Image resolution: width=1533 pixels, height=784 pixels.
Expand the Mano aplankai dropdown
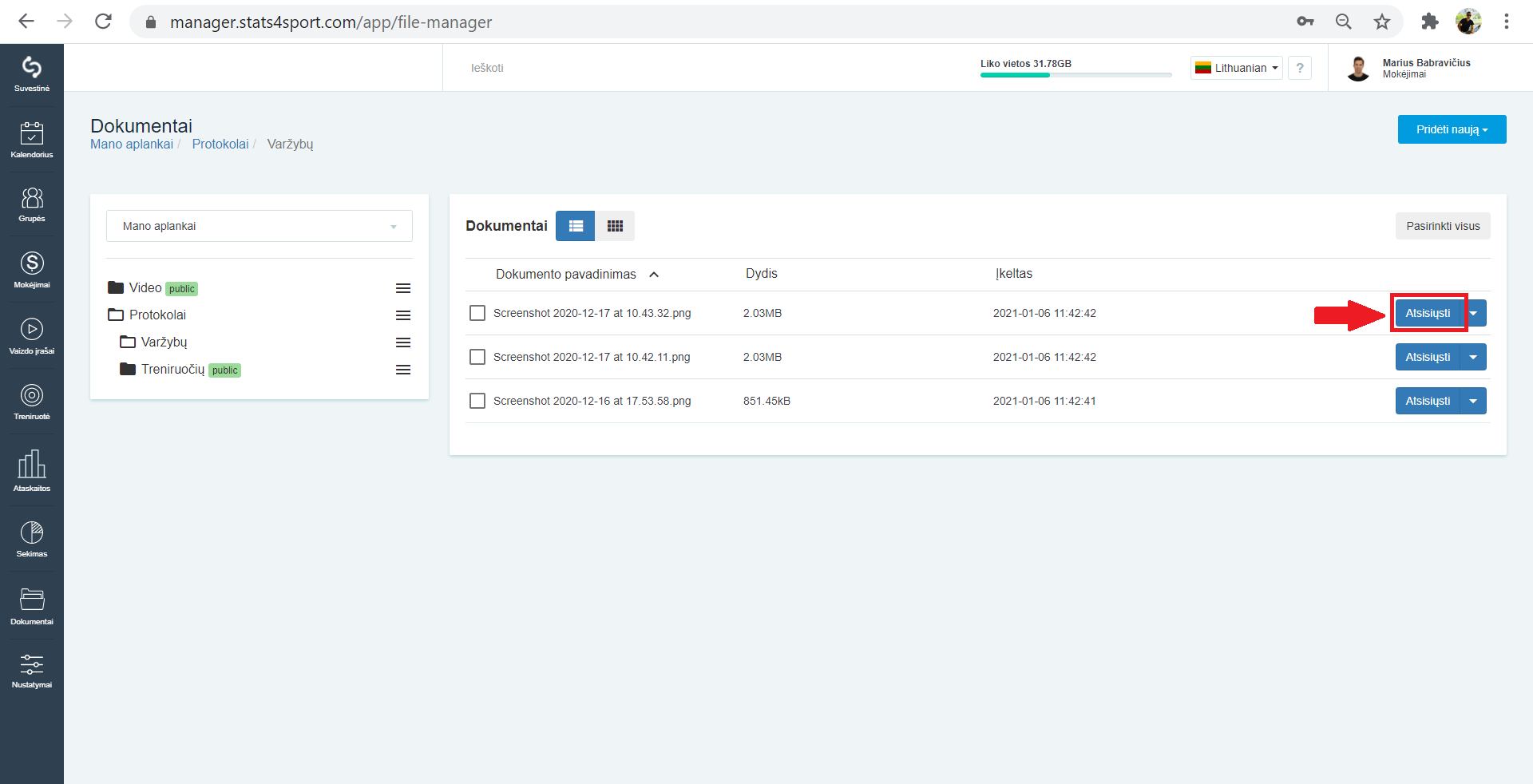click(x=259, y=226)
